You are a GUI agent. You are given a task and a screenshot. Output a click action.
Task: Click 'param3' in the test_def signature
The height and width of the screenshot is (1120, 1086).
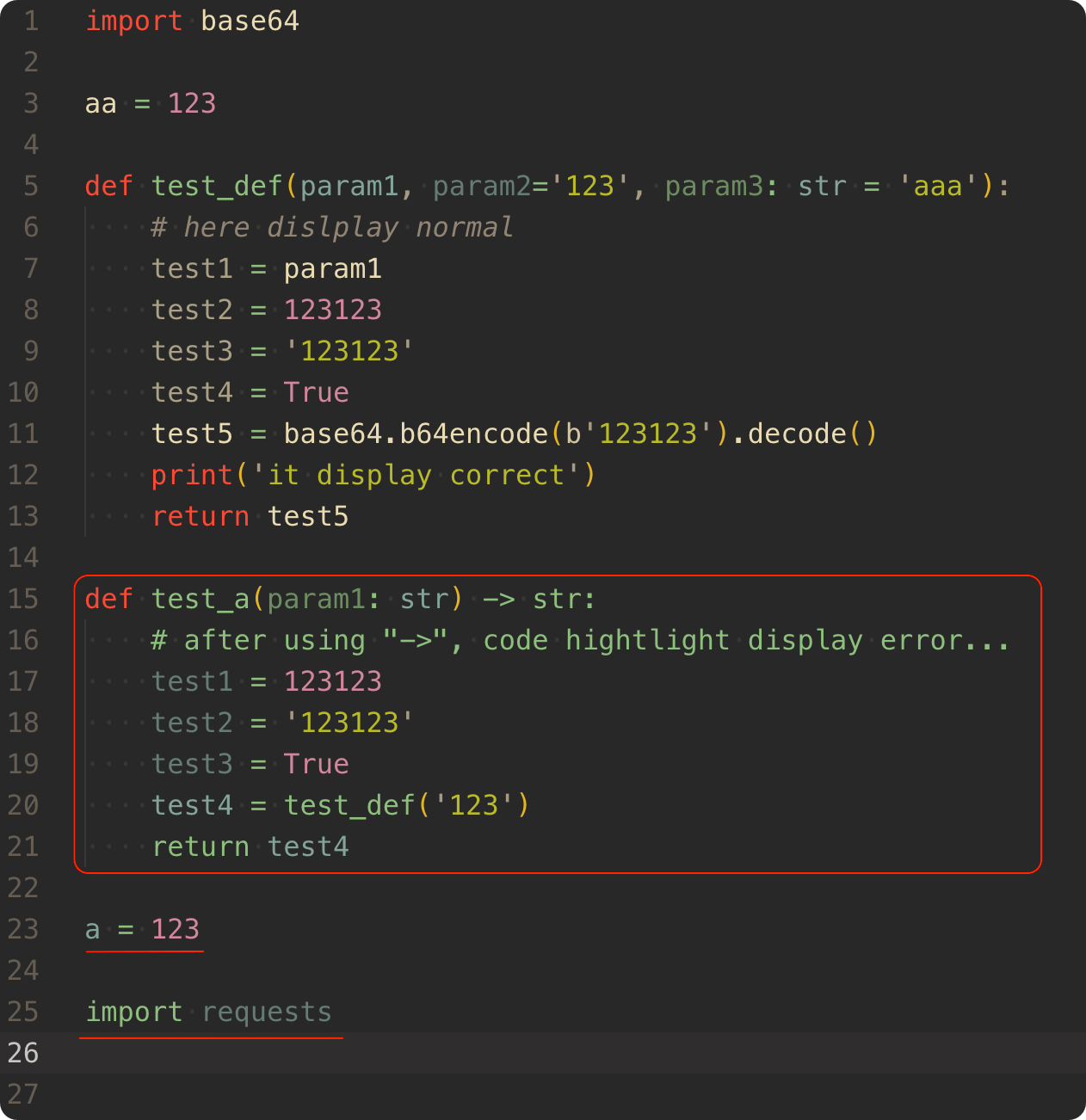(x=714, y=186)
